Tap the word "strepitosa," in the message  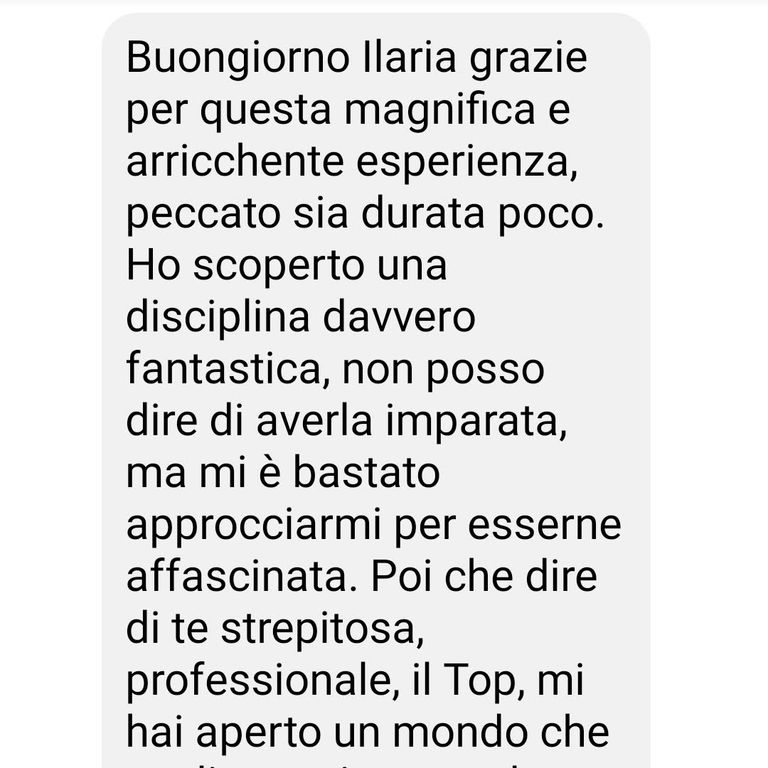click(x=322, y=630)
